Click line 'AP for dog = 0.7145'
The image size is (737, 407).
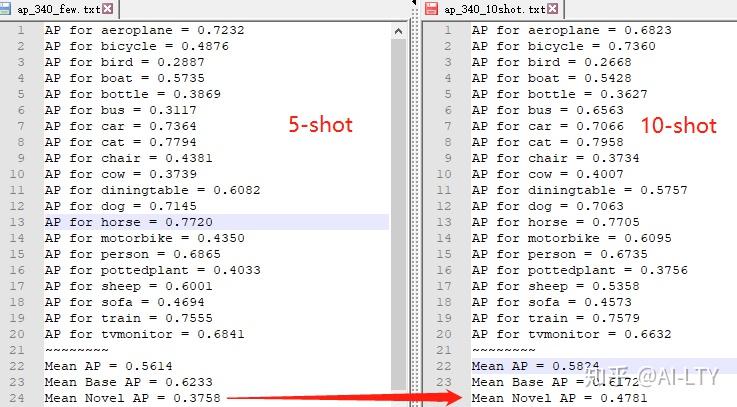tap(121, 206)
